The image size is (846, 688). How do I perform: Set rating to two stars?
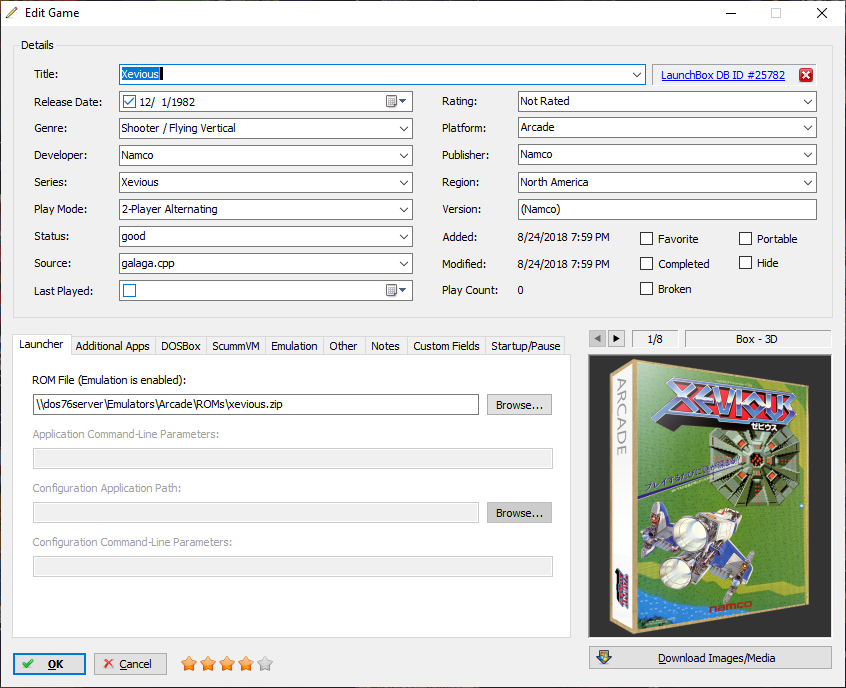click(208, 664)
